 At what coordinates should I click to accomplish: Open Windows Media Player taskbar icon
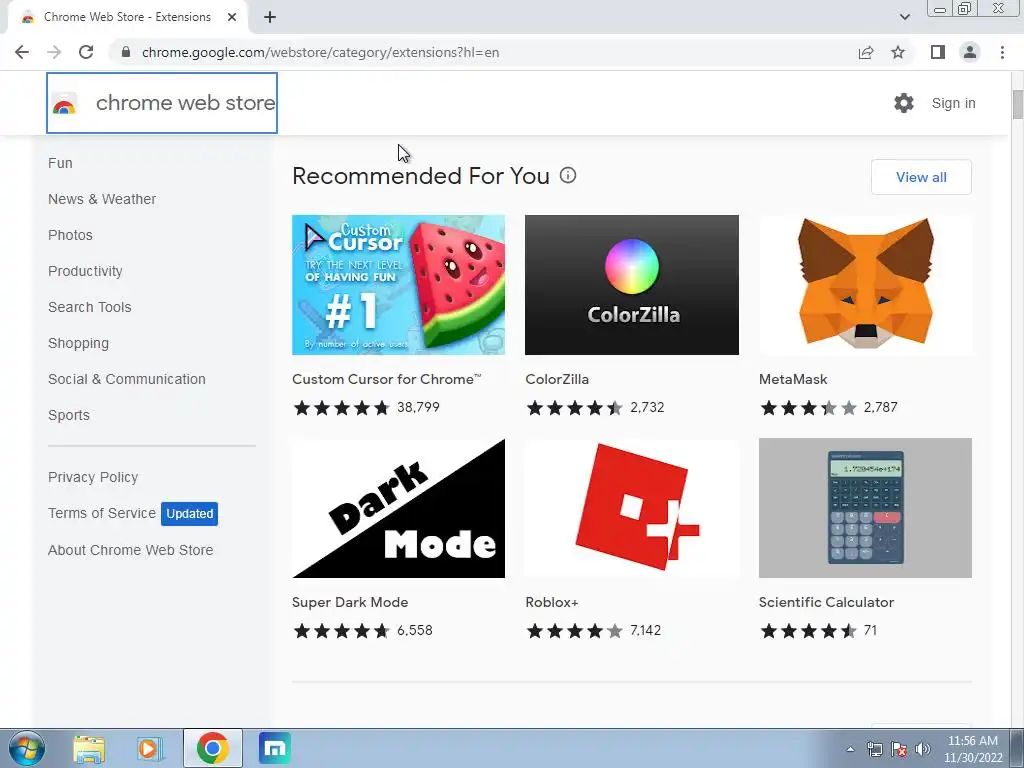click(x=150, y=748)
